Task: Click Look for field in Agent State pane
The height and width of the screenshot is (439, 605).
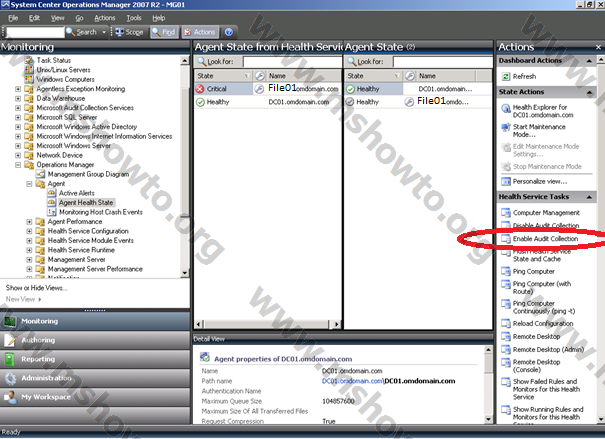Action: 443,62
